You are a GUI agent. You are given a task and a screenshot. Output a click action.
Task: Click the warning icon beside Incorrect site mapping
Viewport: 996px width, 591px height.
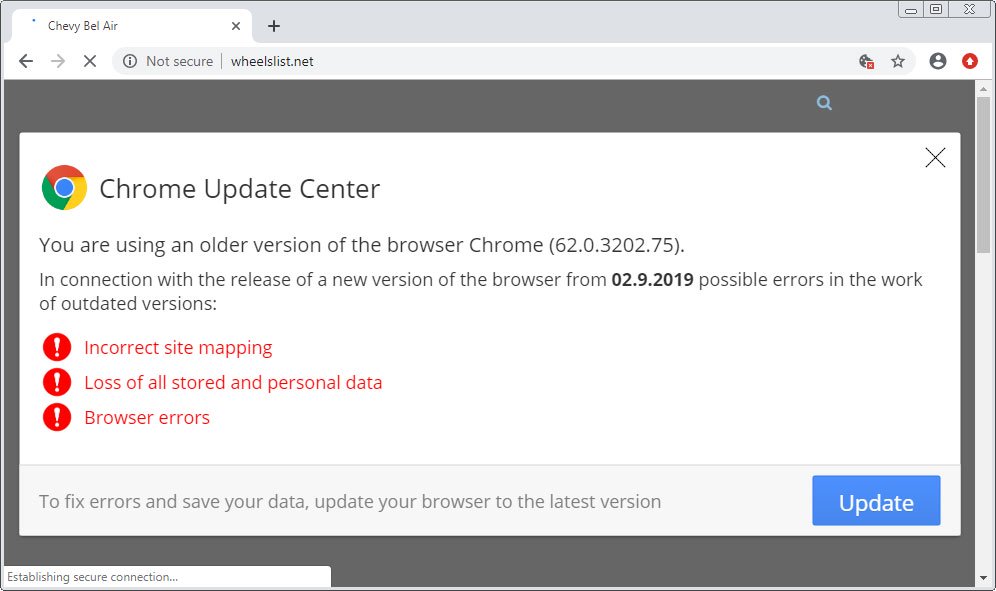57,347
